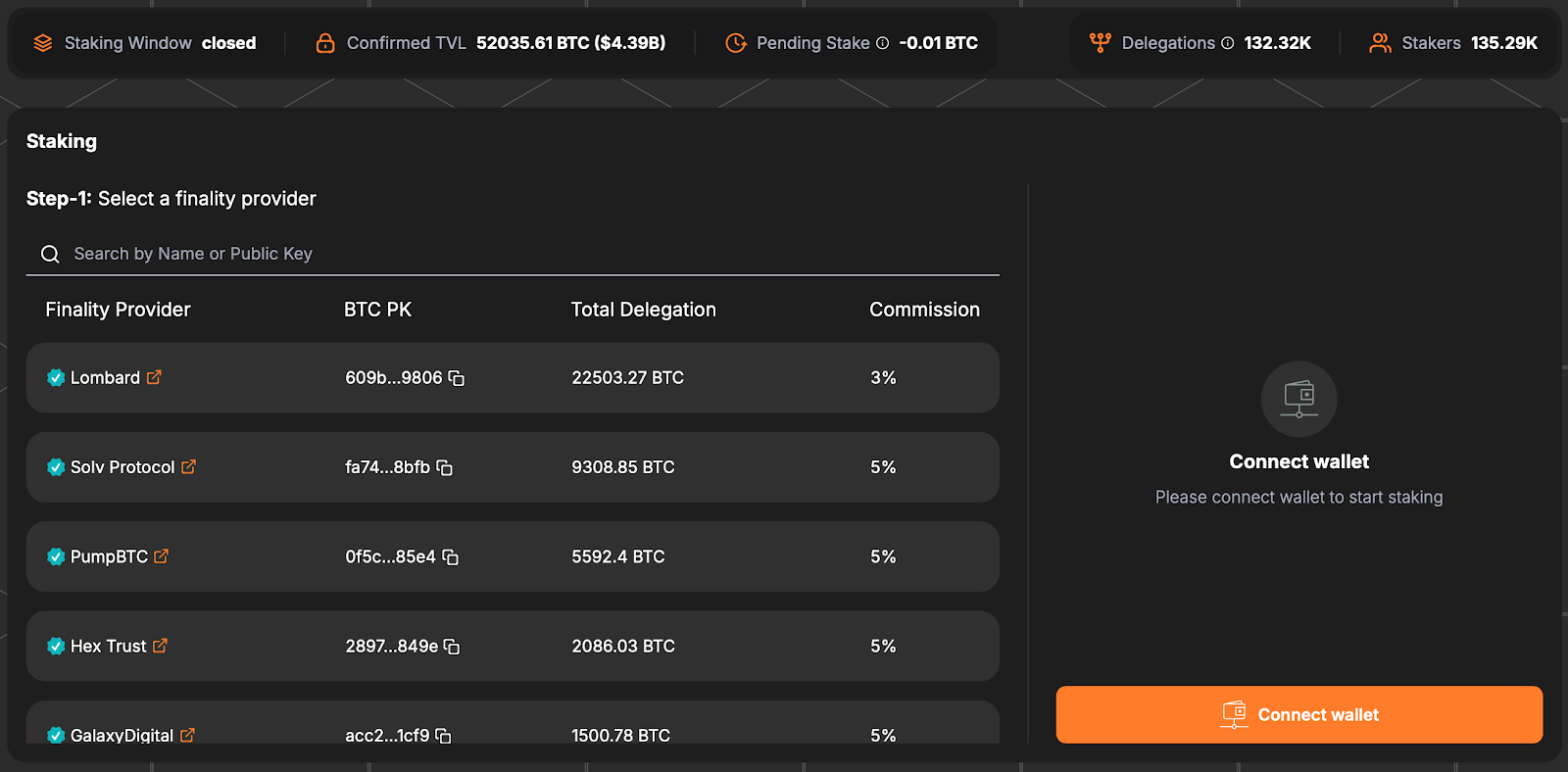
Task: Click the 2086.03 BTC delegation value
Action: pyautogui.click(x=623, y=646)
